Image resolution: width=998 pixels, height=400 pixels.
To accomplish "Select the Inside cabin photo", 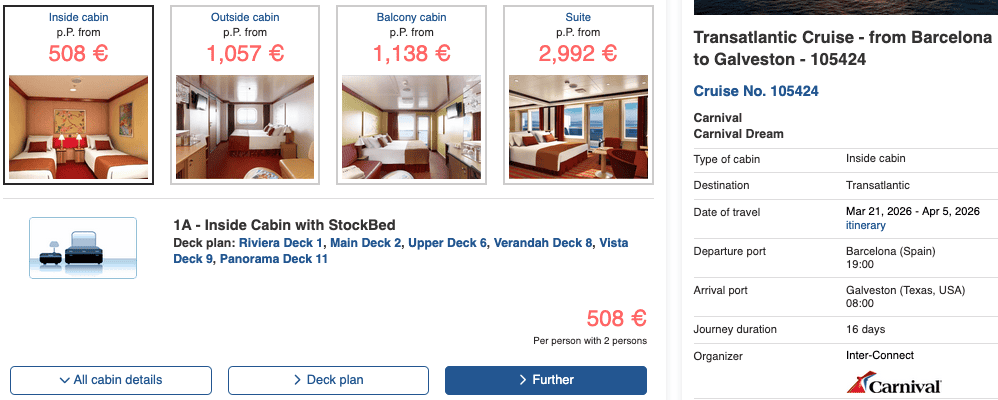I will [x=80, y=128].
